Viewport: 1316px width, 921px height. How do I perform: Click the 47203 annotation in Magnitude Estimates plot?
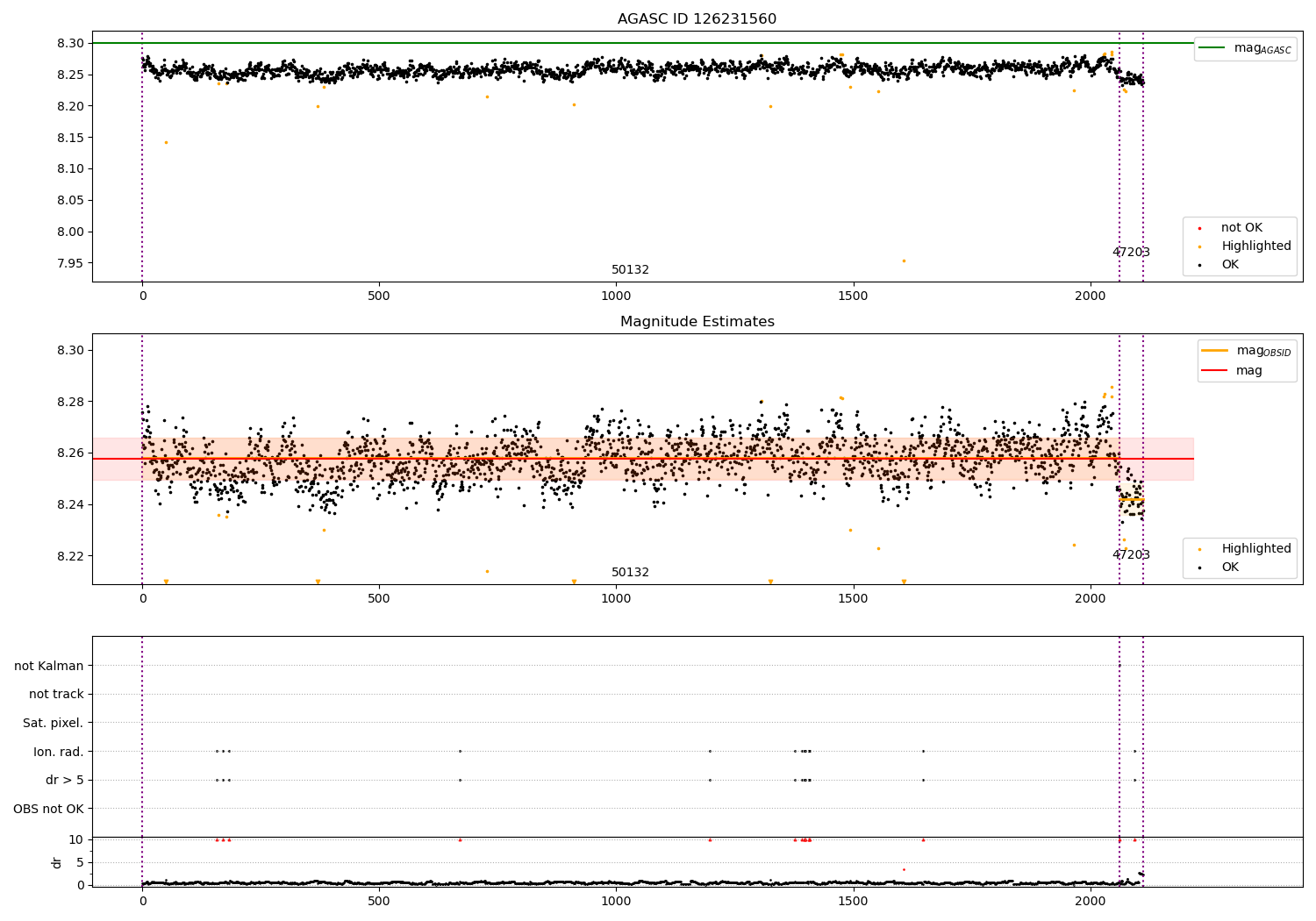[1131, 555]
